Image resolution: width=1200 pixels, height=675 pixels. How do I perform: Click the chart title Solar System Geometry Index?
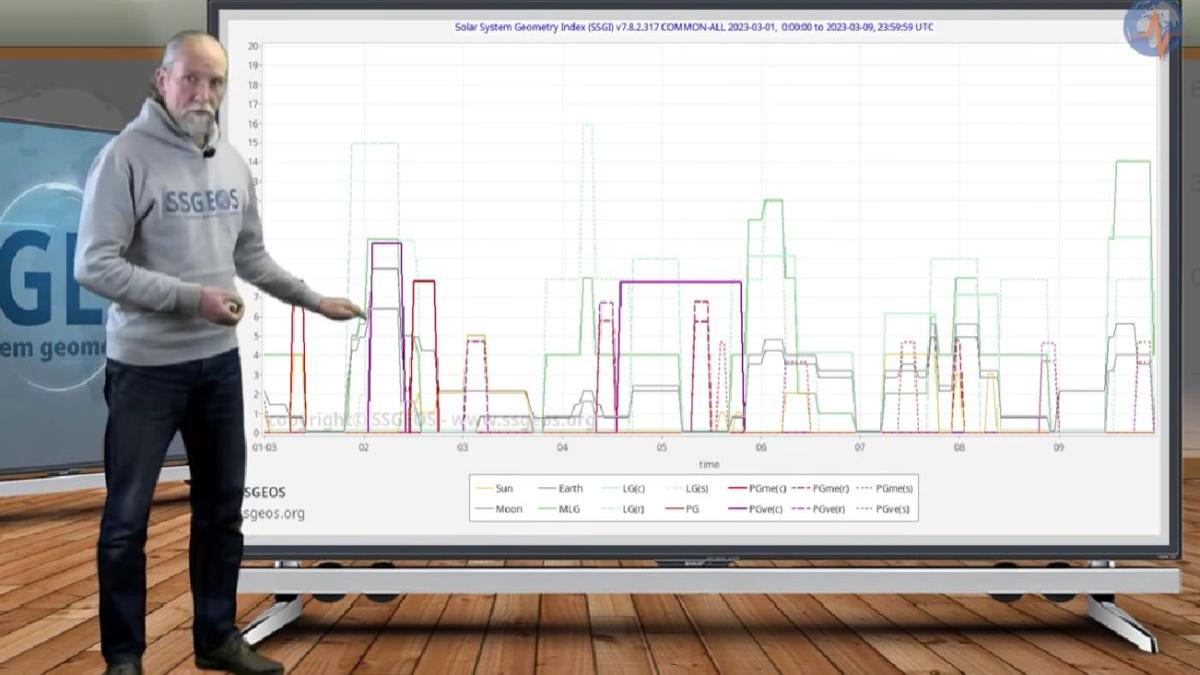point(694,27)
